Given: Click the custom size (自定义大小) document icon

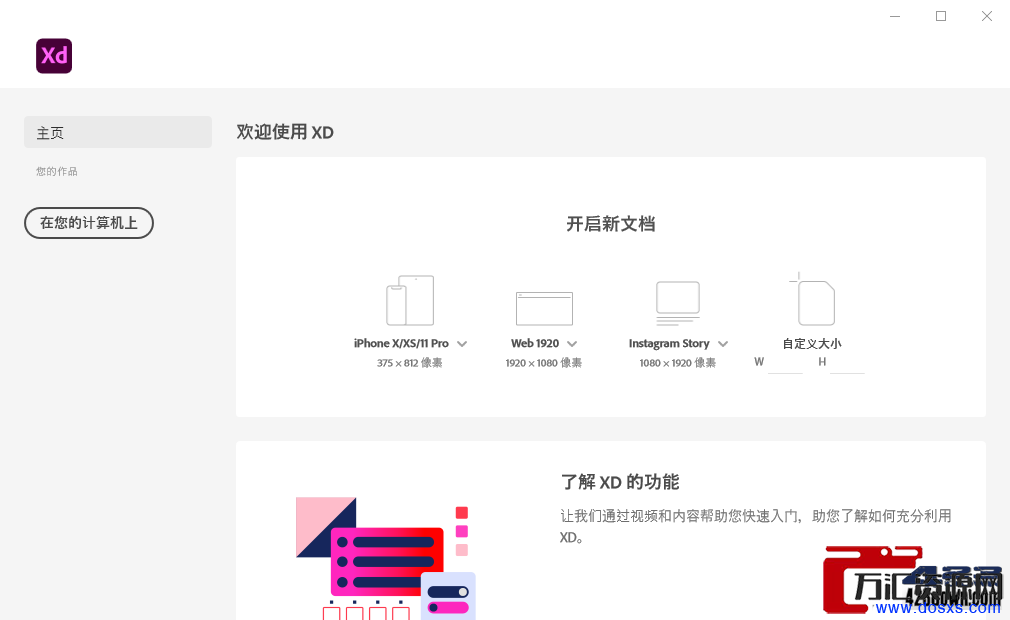Looking at the screenshot, I should [813, 299].
